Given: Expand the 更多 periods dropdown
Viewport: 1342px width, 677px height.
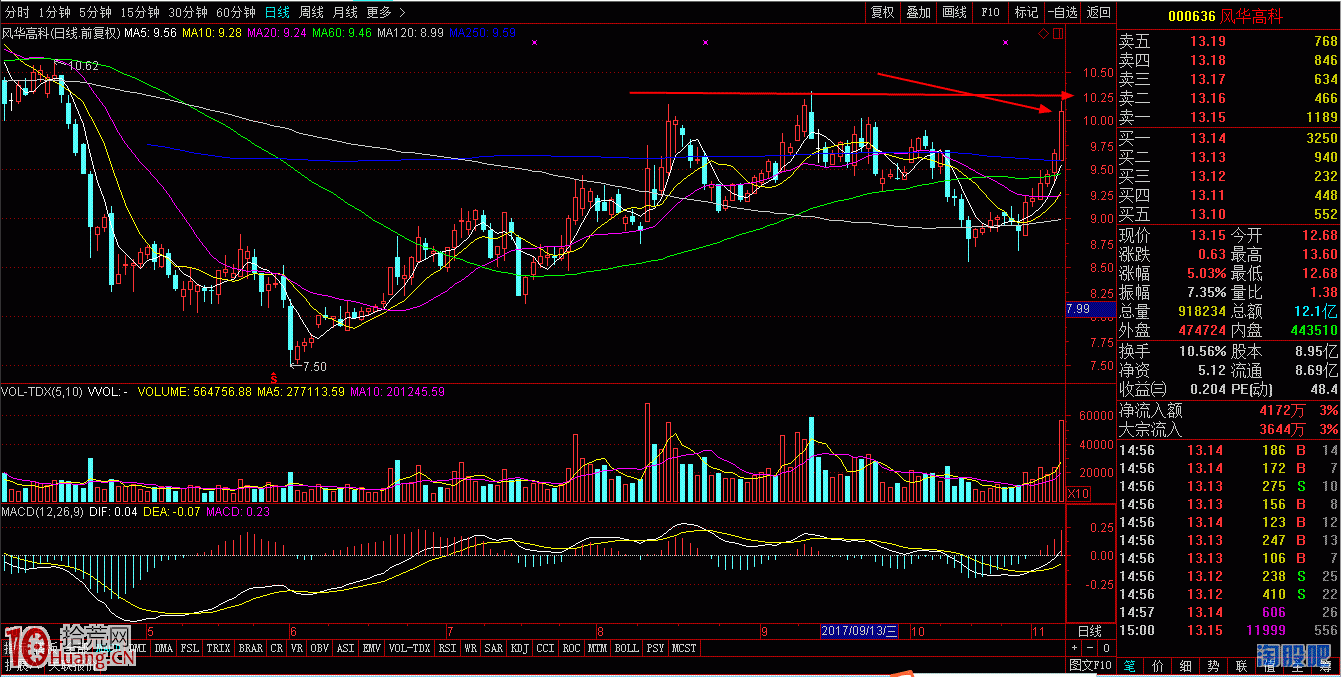Looking at the screenshot, I should pos(386,12).
